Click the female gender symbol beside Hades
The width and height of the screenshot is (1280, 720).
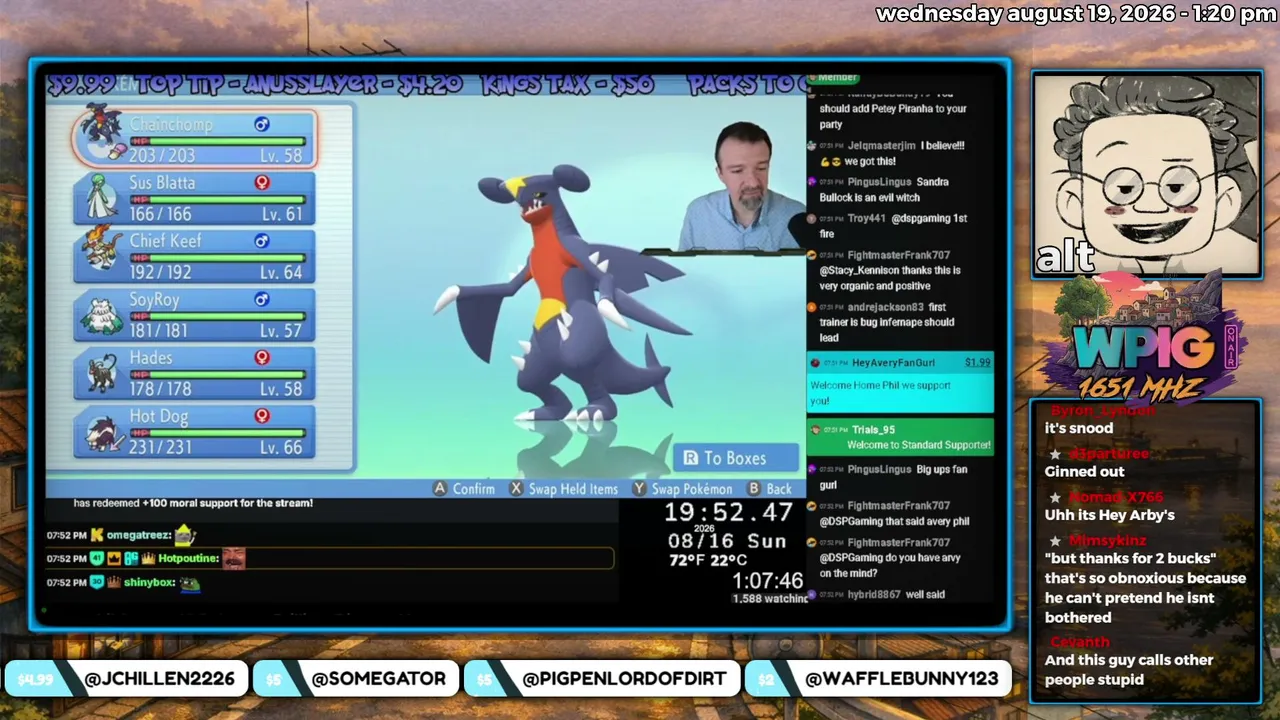[262, 357]
